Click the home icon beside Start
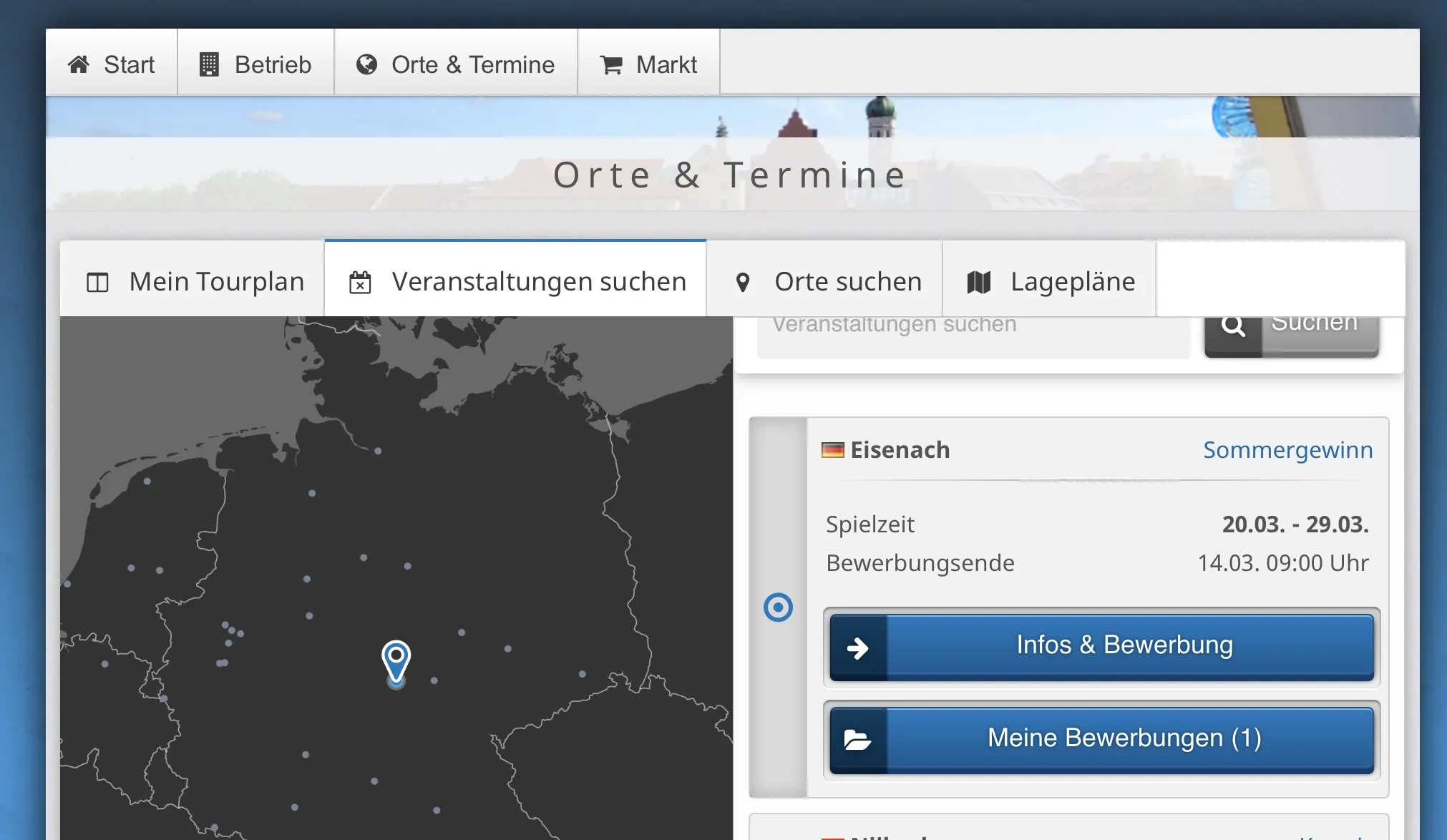Viewport: 1447px width, 840px height. 79,64
